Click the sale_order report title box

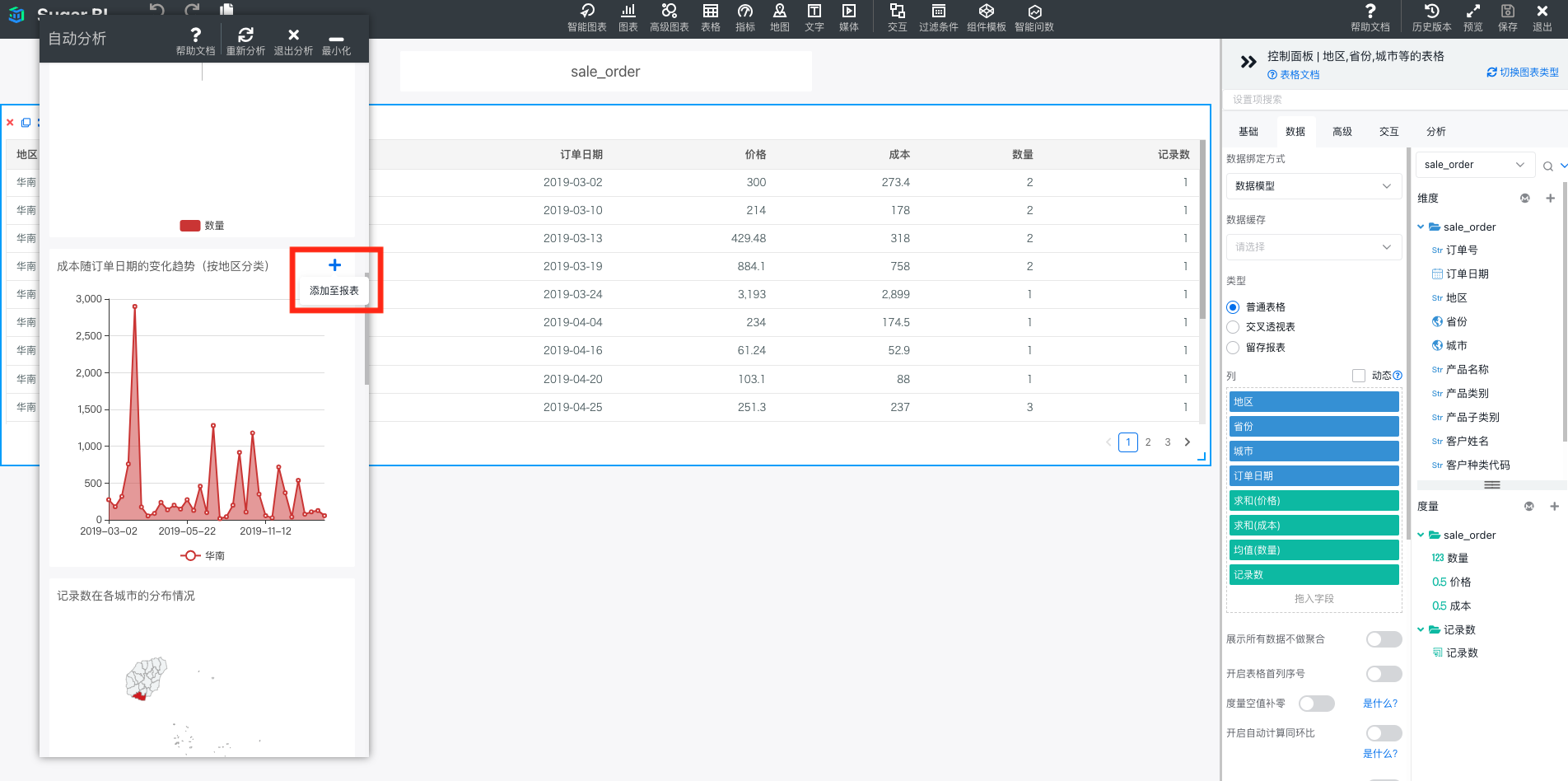(x=605, y=72)
